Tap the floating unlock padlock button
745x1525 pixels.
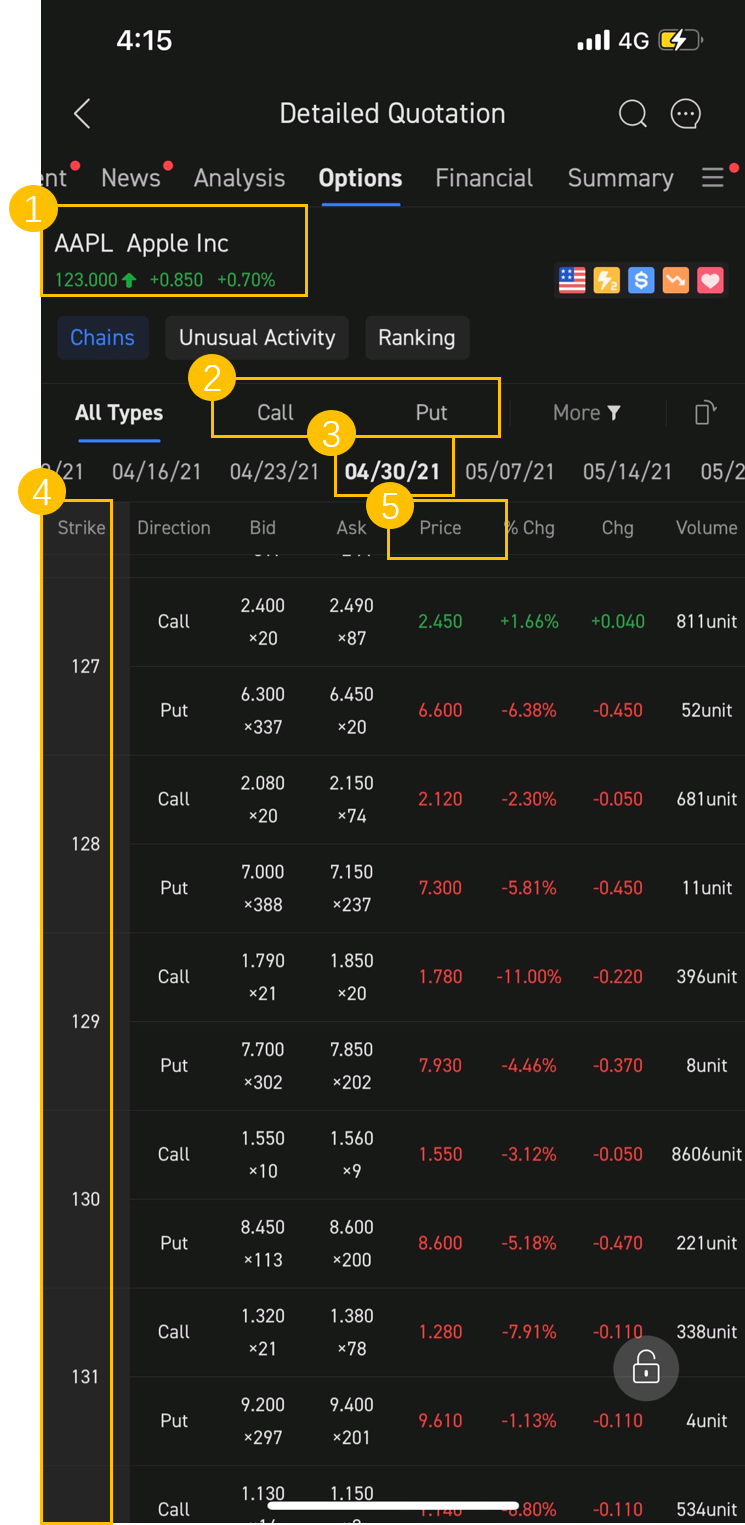pyautogui.click(x=646, y=1367)
